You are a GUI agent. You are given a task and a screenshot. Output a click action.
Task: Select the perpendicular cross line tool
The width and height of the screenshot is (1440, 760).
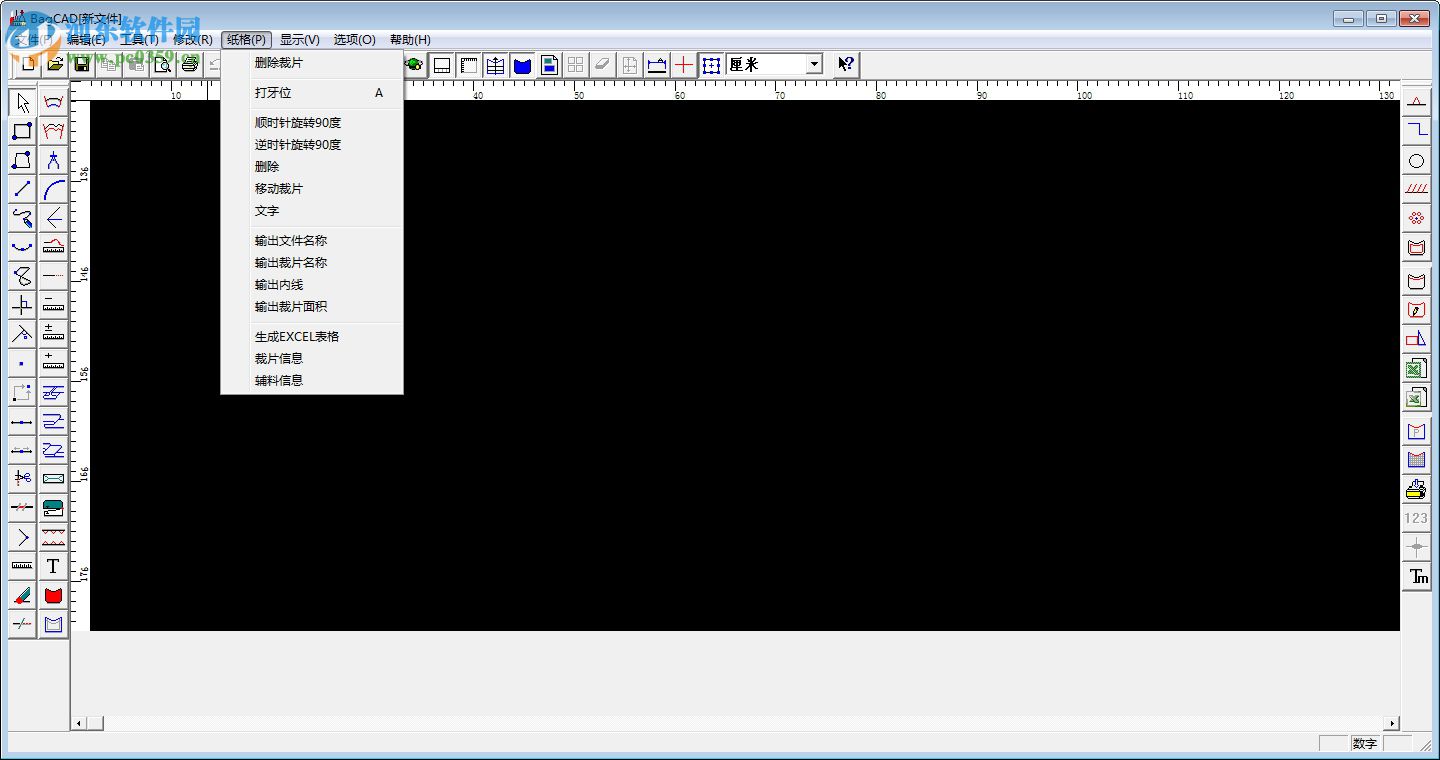pos(22,305)
